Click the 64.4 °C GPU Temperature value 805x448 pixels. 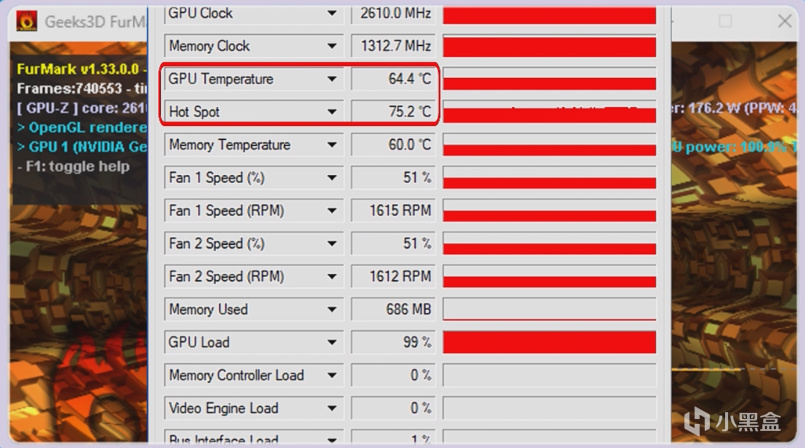click(393, 79)
